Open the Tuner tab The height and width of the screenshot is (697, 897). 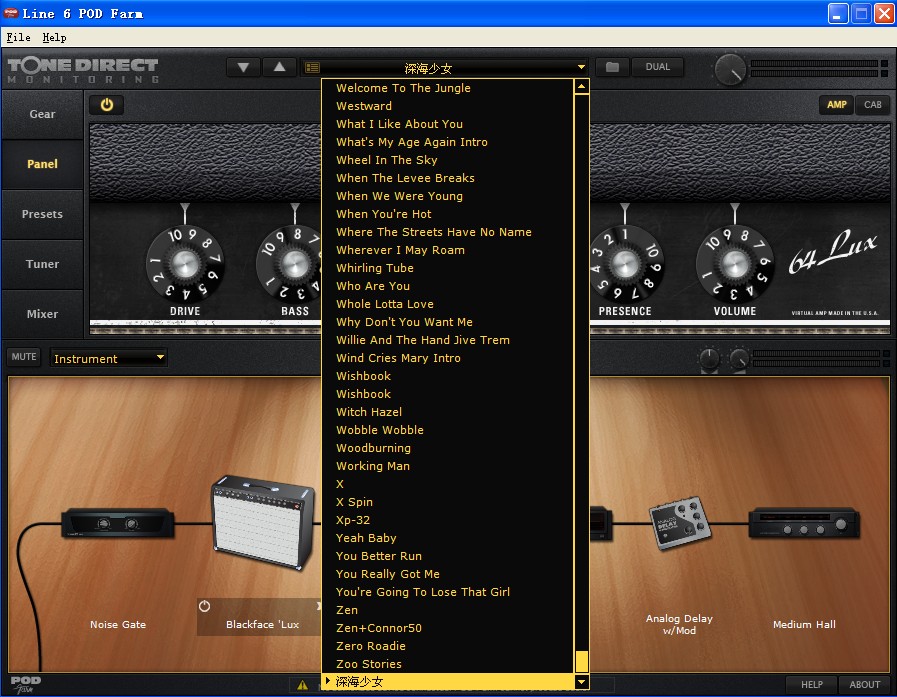point(42,264)
